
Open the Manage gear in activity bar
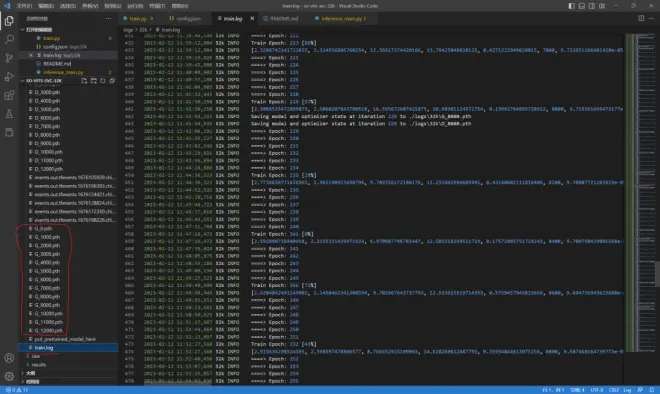coord(9,376)
